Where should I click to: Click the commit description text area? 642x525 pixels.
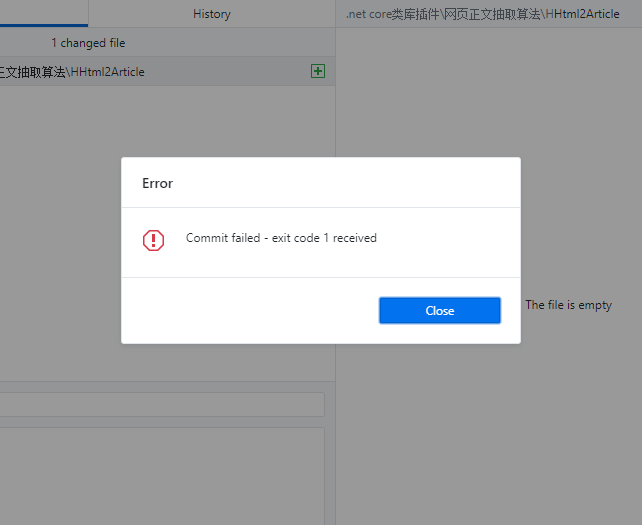point(162,476)
